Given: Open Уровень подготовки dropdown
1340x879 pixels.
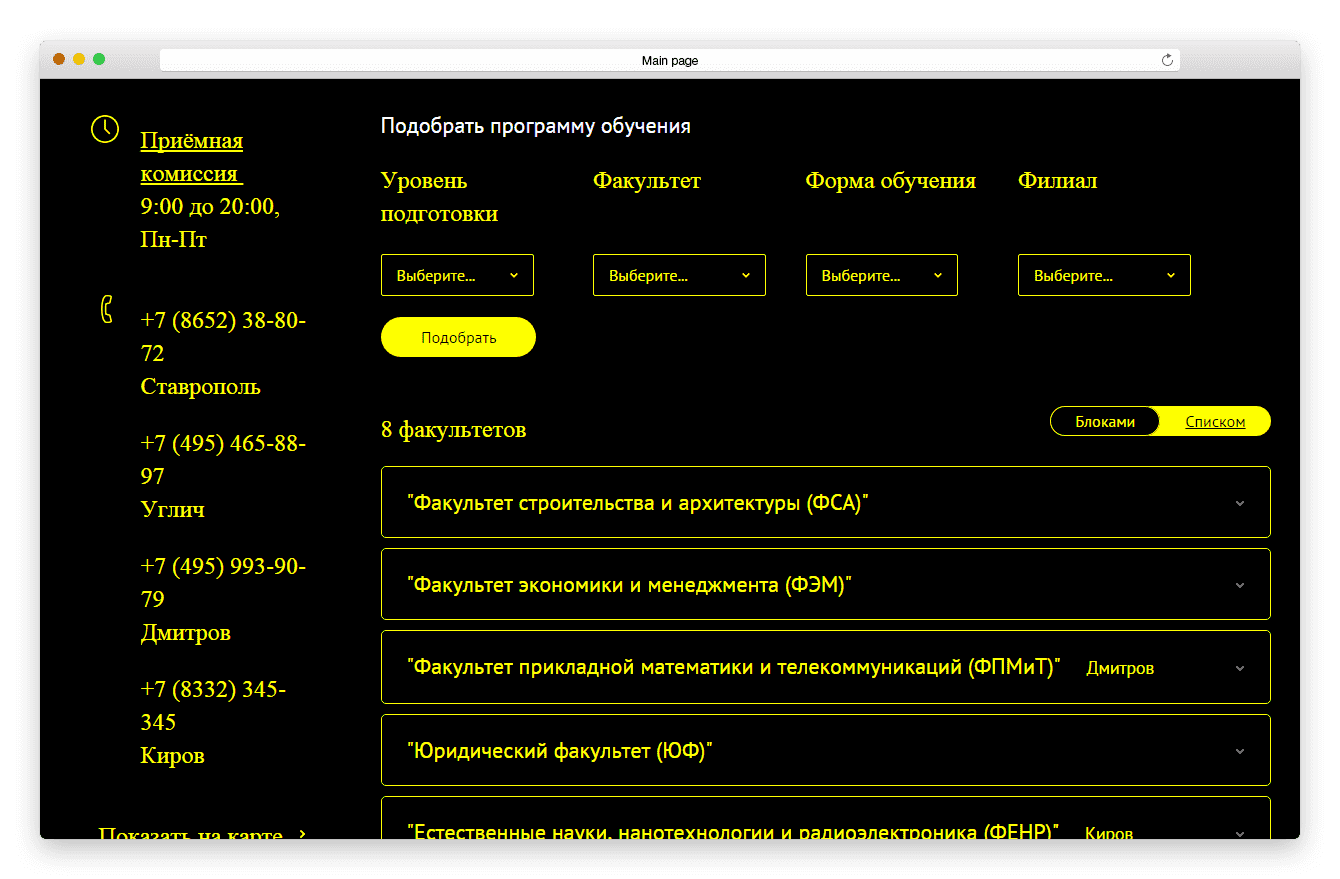Looking at the screenshot, I should point(457,275).
